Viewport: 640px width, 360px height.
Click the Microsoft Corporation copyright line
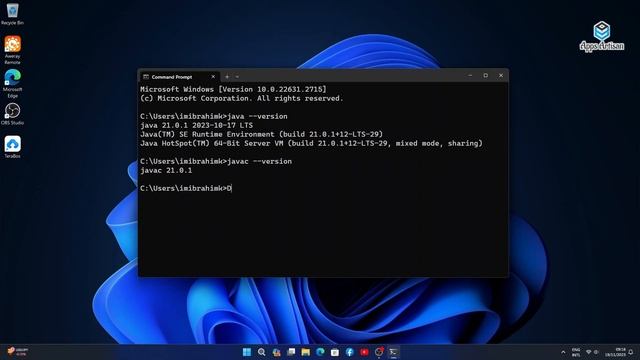tap(242, 98)
